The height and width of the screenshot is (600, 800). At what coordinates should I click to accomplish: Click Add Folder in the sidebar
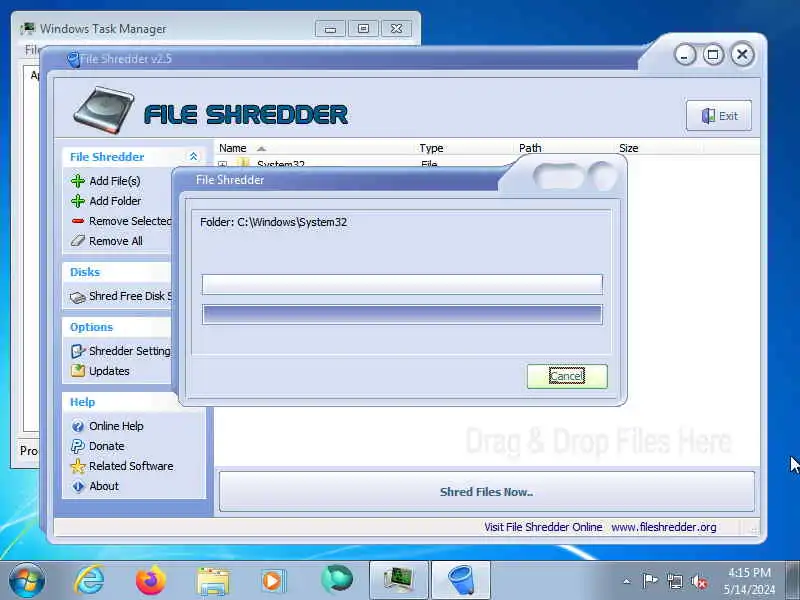(x=115, y=201)
